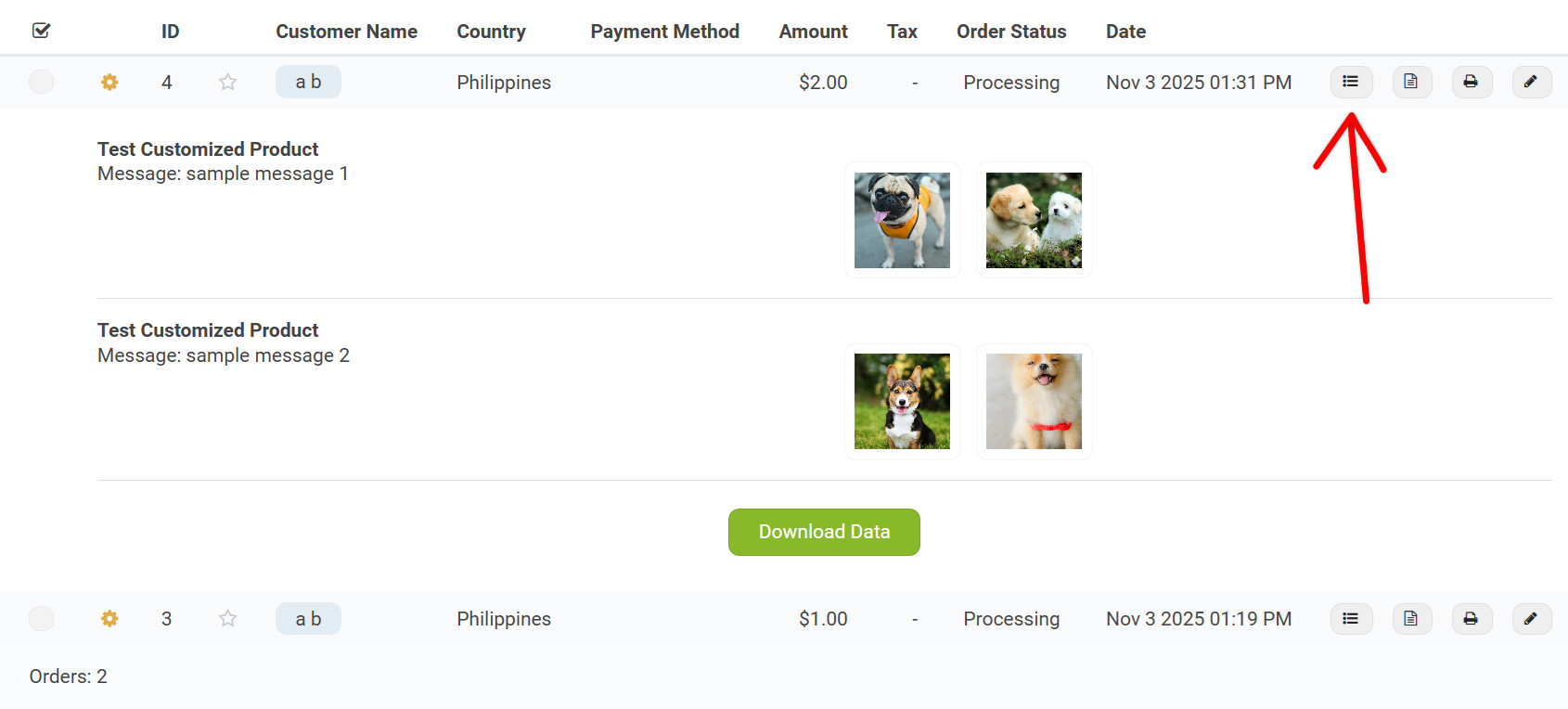Star order 4 as favorite
The width and height of the screenshot is (1568, 709).
click(227, 82)
